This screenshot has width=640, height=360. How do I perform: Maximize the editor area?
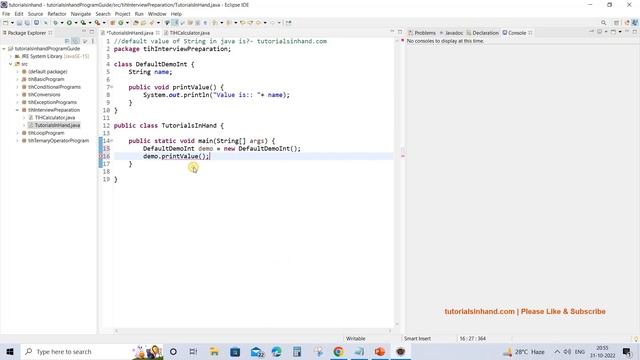[400, 32]
